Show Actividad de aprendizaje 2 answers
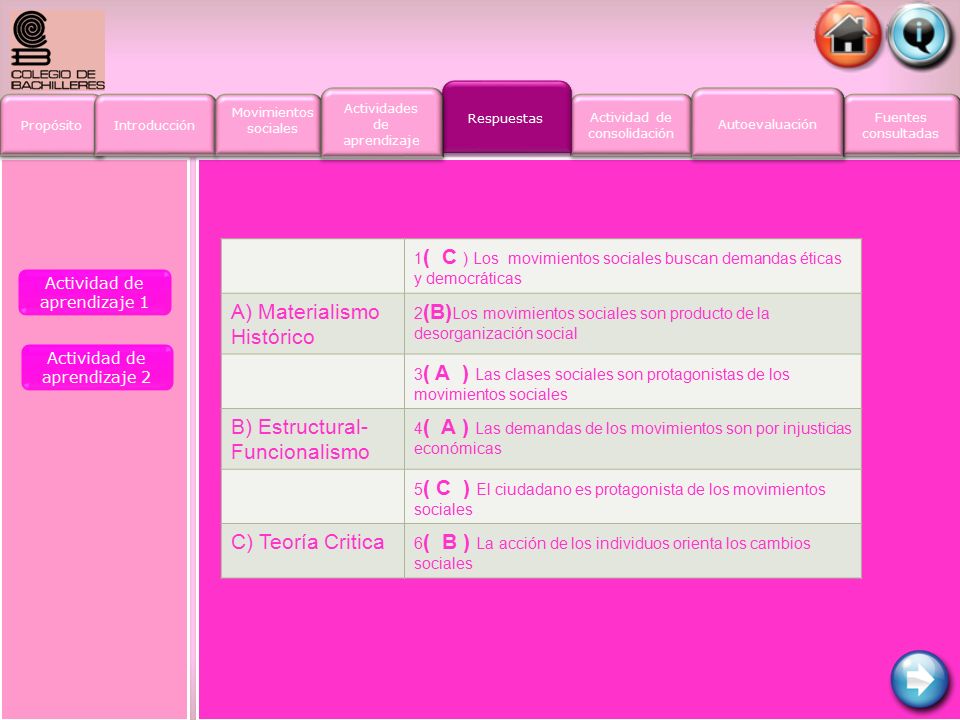This screenshot has height=720, width=960. click(97, 367)
